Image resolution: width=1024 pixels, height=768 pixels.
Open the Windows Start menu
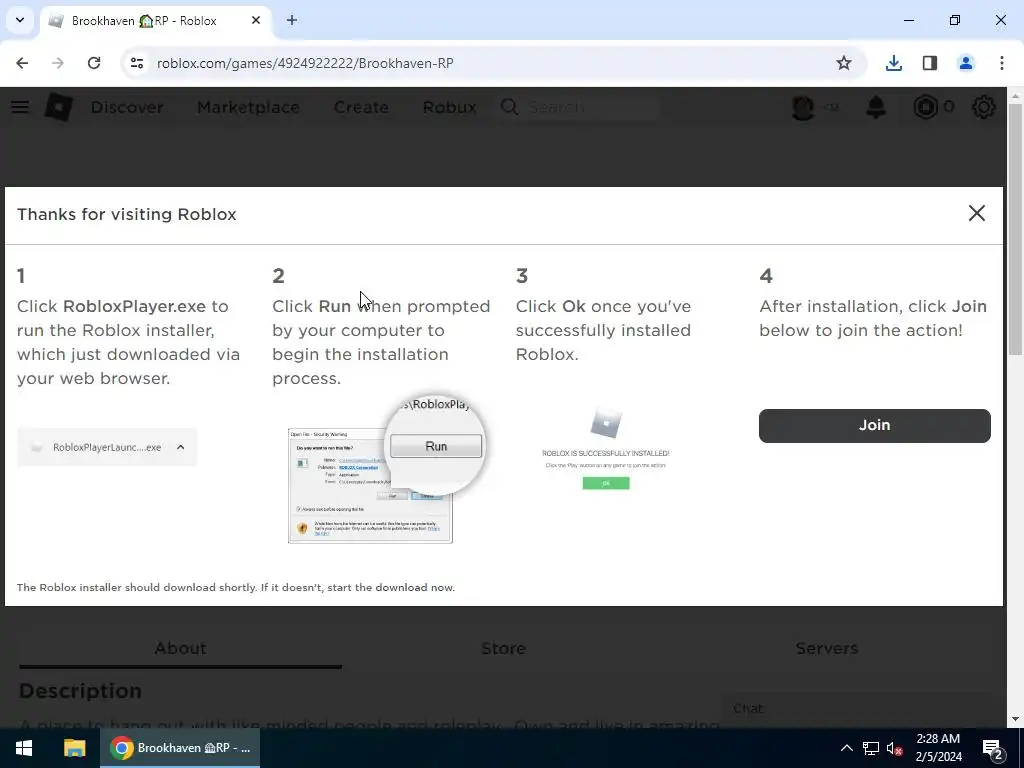point(24,748)
